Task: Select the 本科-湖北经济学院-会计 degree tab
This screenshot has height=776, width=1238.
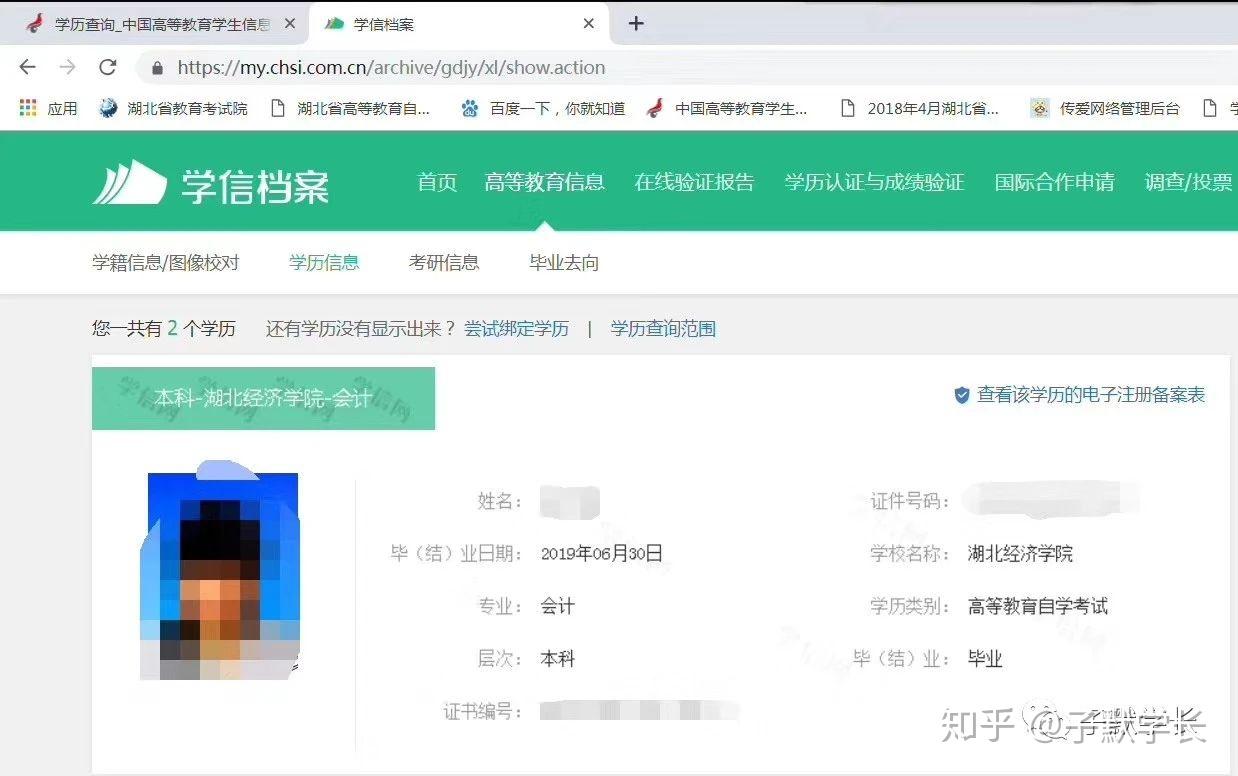Action: (x=263, y=398)
